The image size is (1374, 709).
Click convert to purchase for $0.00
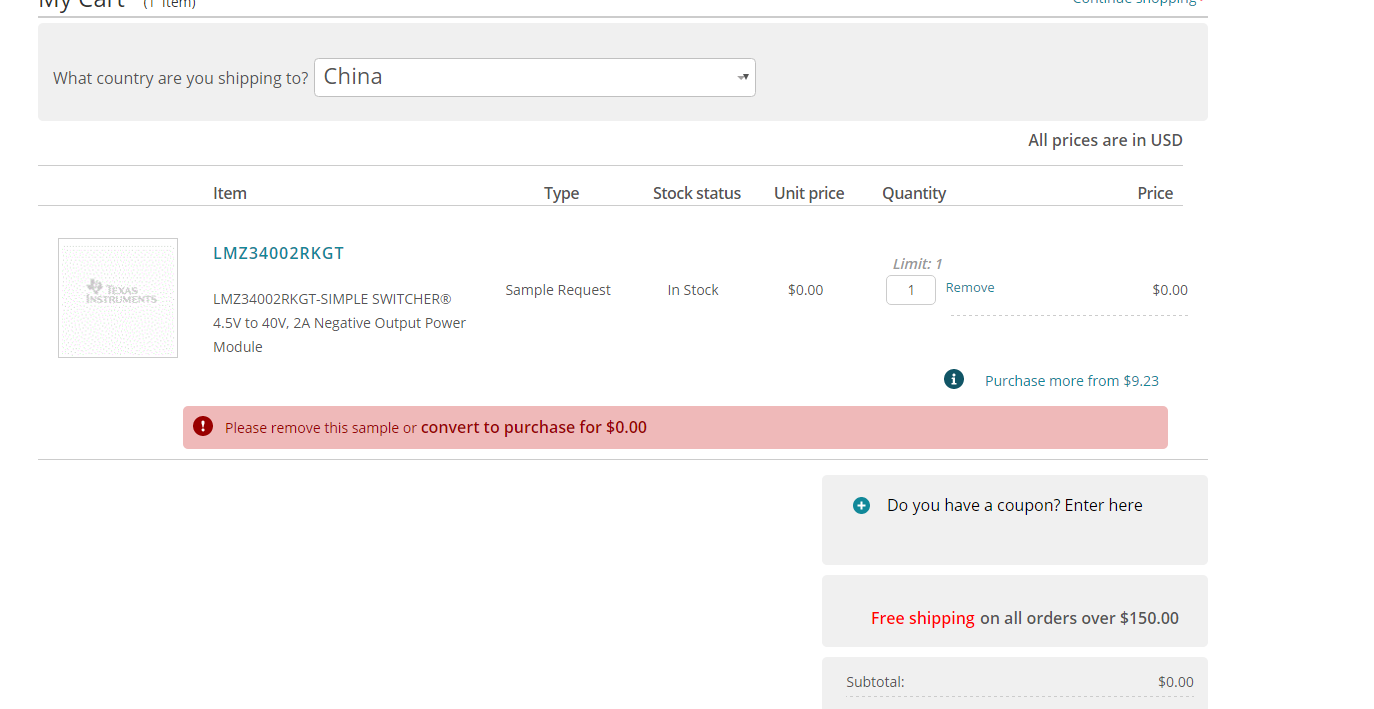534,427
